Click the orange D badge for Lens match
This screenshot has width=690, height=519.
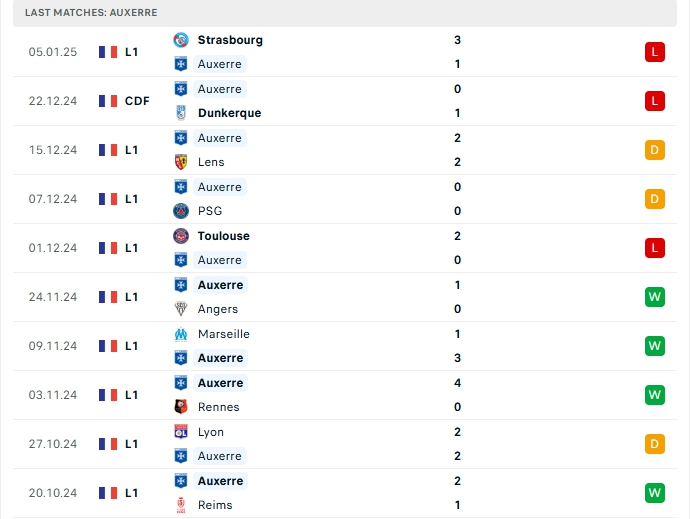coord(655,150)
